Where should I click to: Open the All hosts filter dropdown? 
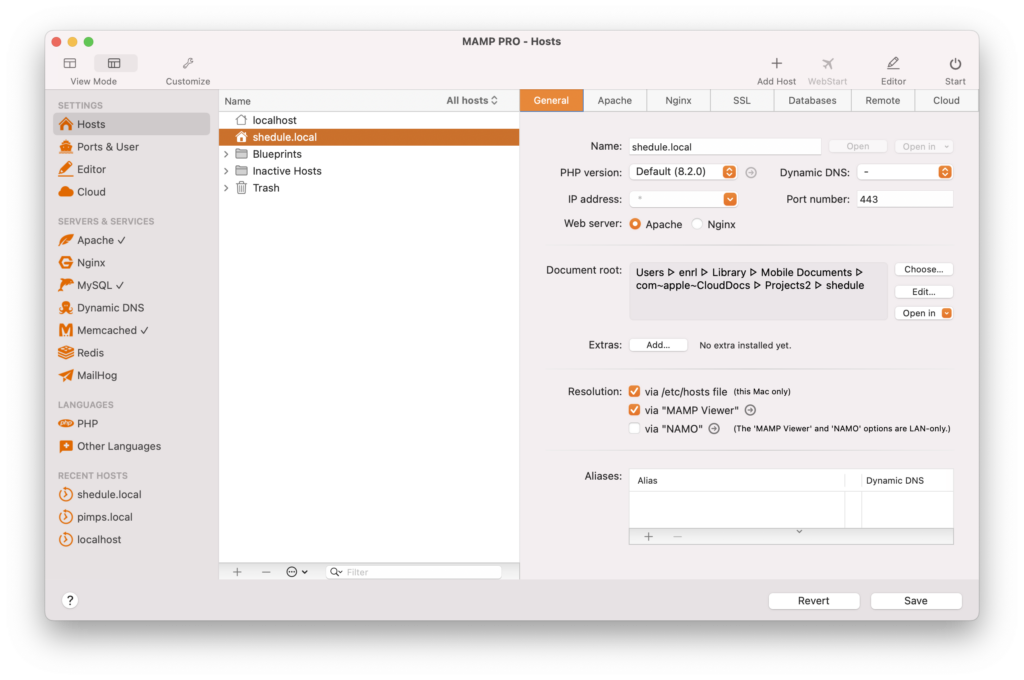pyautogui.click(x=472, y=101)
